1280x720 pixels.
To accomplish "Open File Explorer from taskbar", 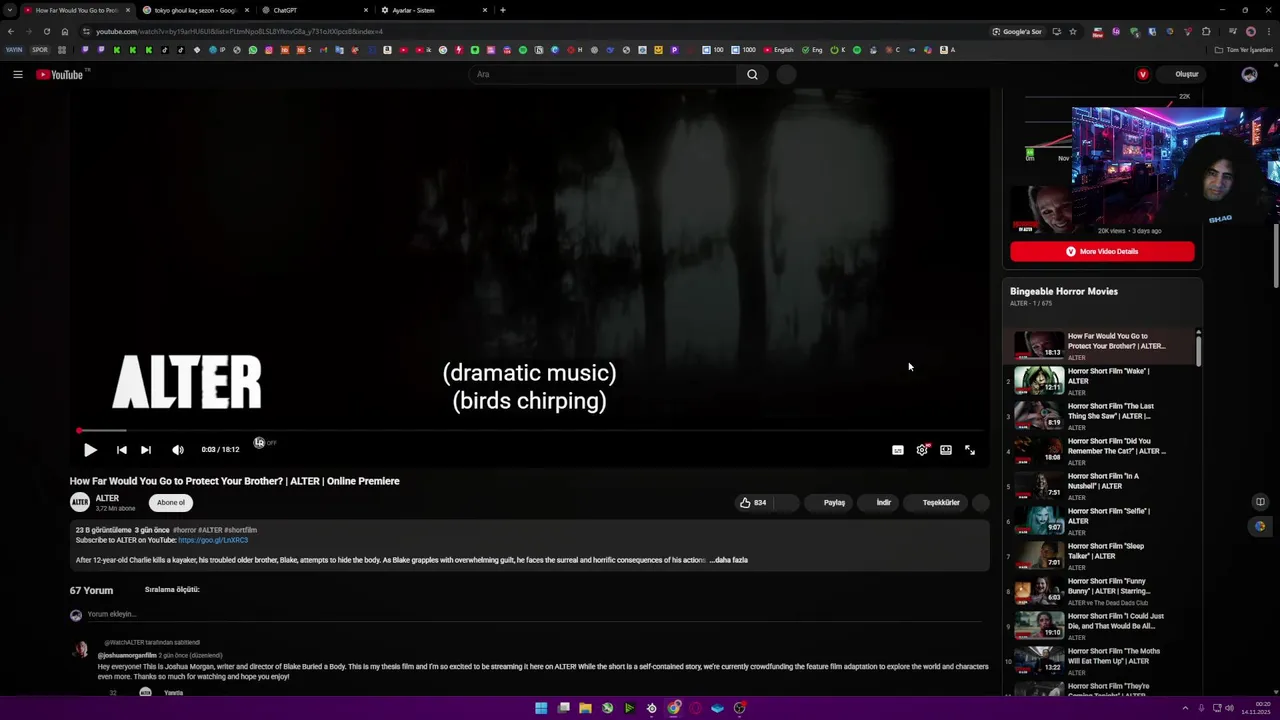I will click(585, 708).
